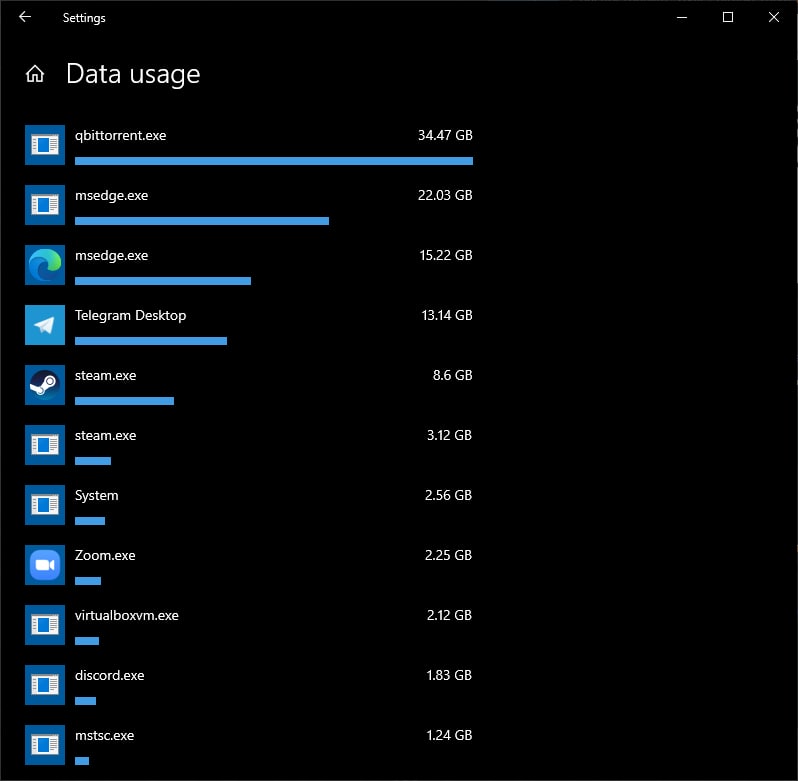The height and width of the screenshot is (781, 798).
Task: Click the mstsc.exe app icon
Action: point(44,745)
